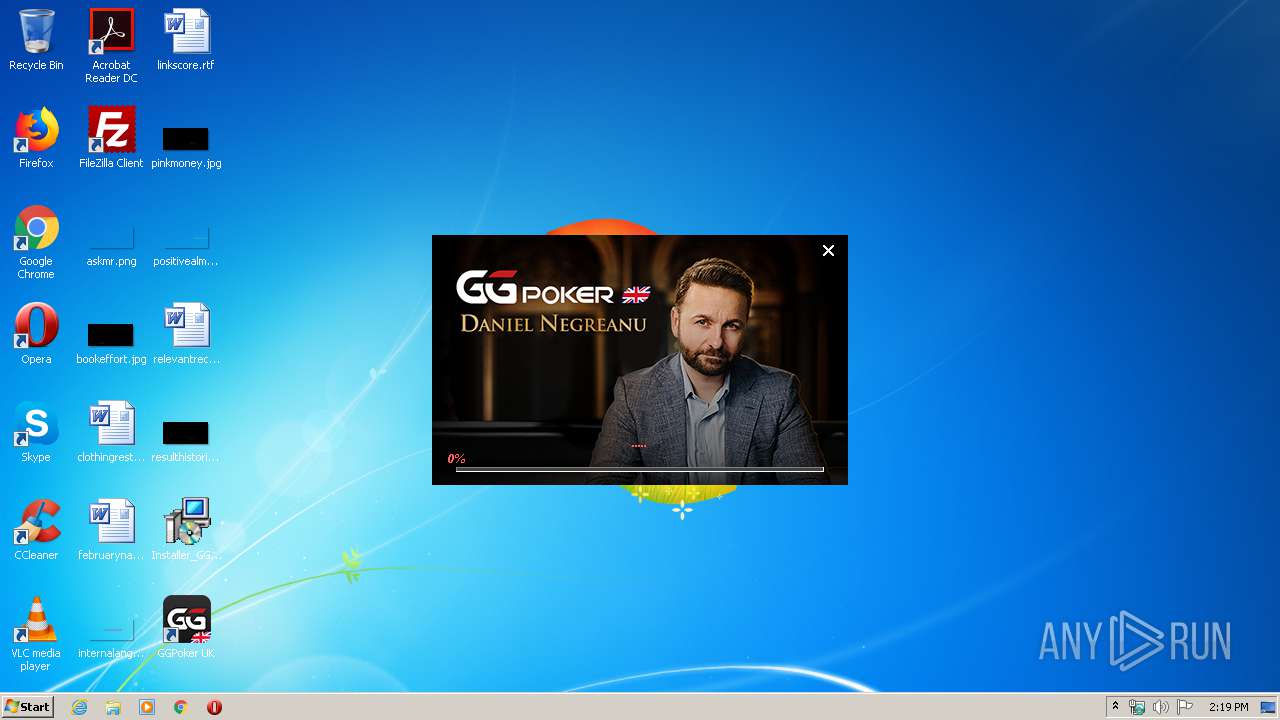Select the relevantrec document icon
The image size is (1280, 720).
[x=186, y=334]
